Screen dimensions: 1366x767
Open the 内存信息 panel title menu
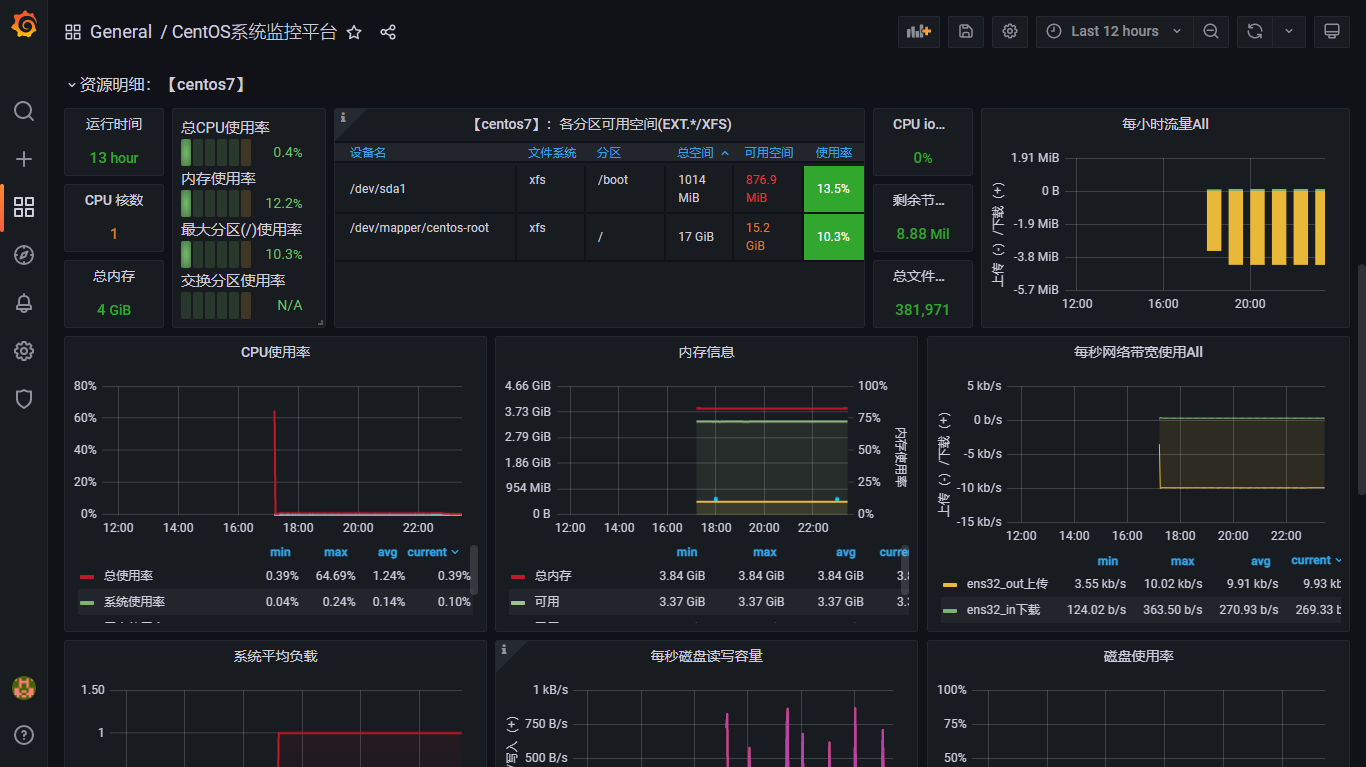click(x=706, y=352)
